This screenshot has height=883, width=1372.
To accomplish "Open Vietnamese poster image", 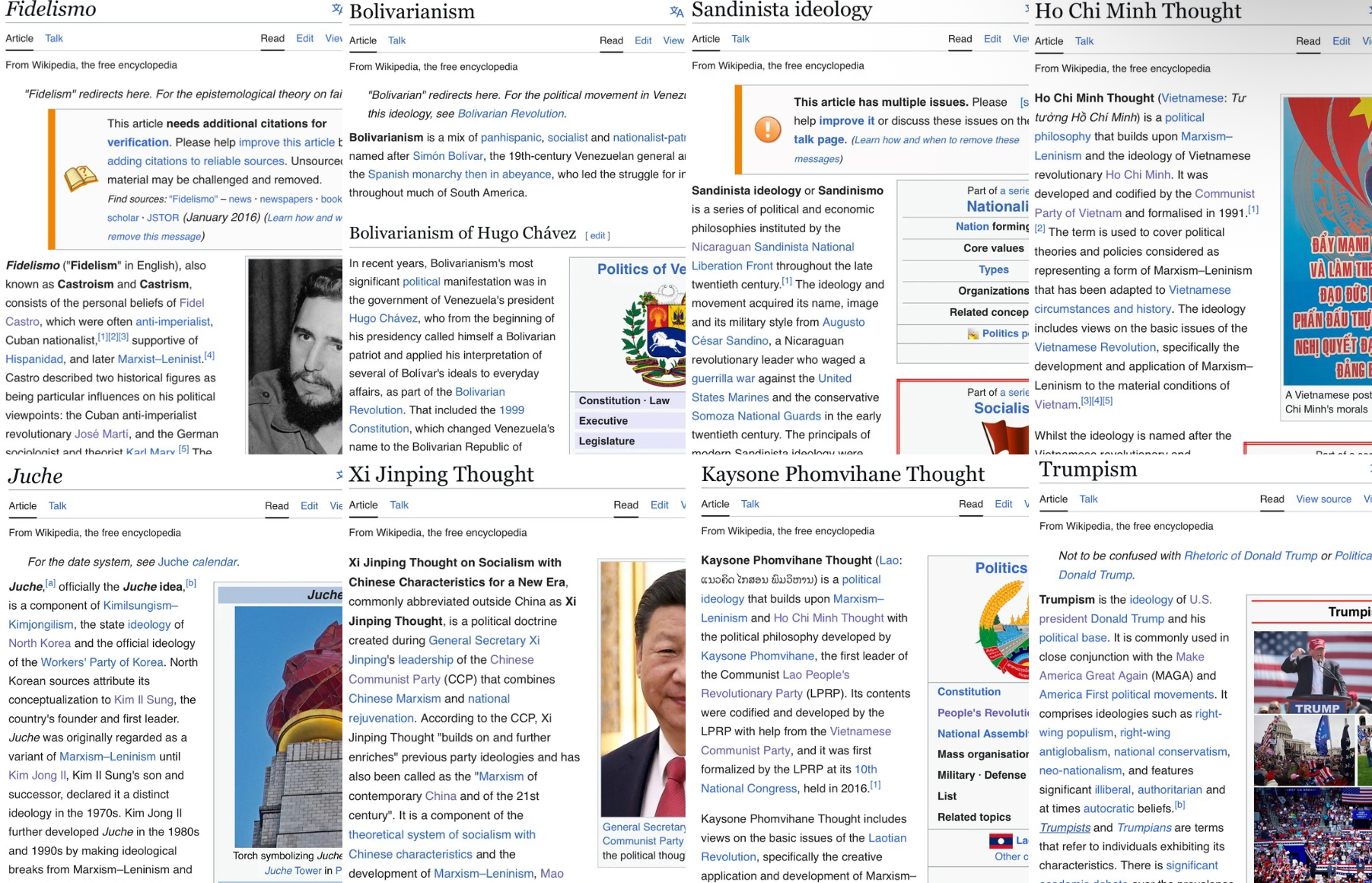I will point(1327,241).
